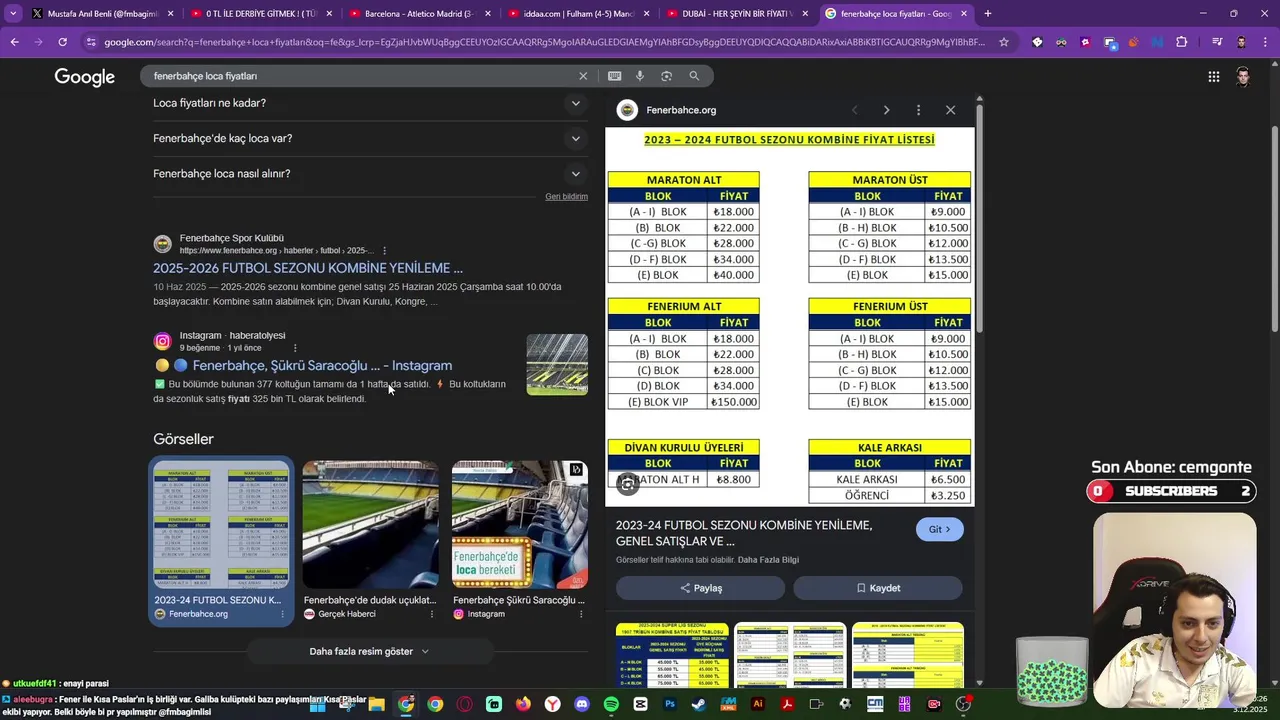Click the 'Kaydet' save button

(x=878, y=588)
